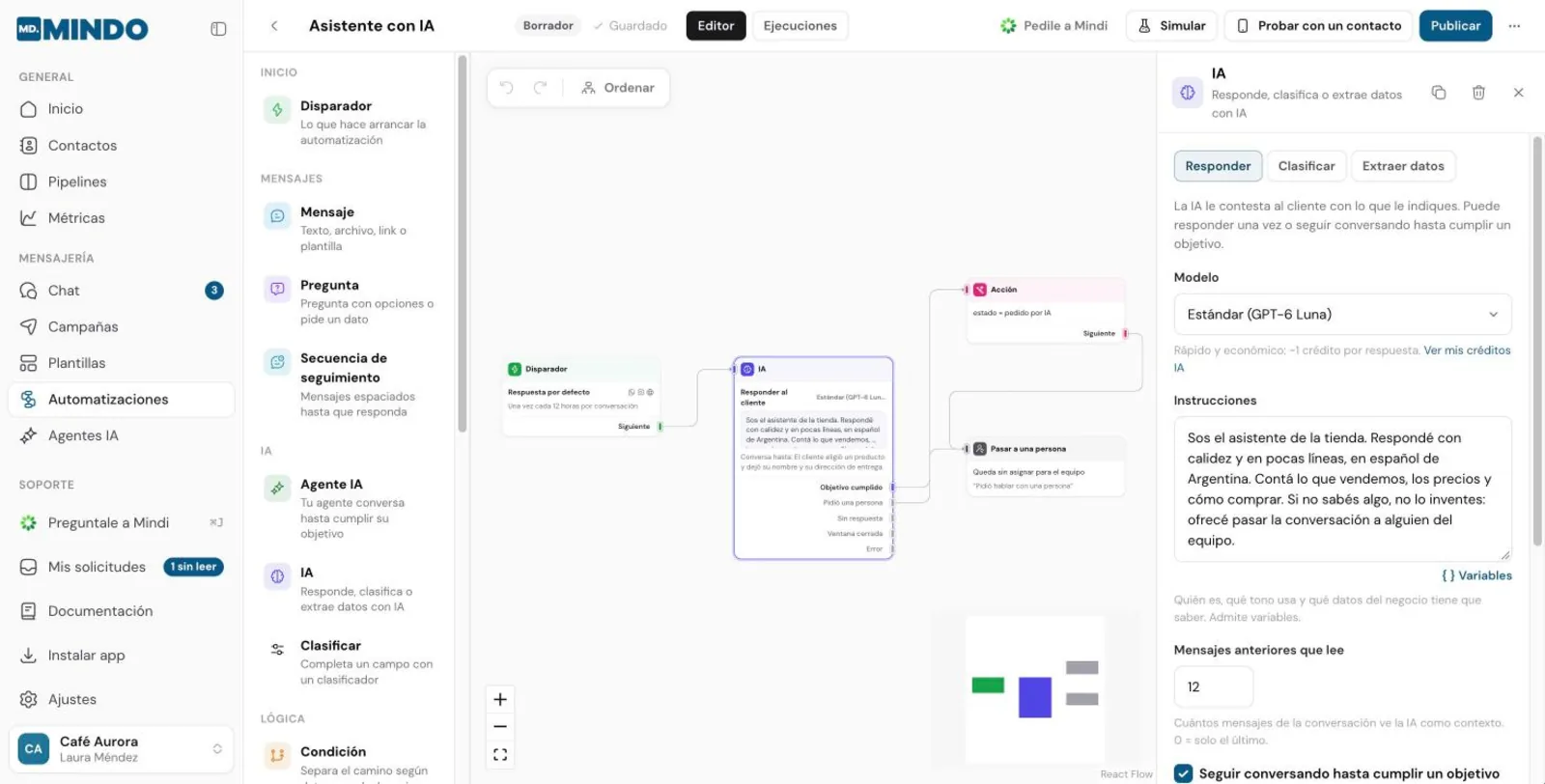Screen dimensions: 1545x784
Task: Duplicate the IA node with copy icon
Action: click(1439, 93)
